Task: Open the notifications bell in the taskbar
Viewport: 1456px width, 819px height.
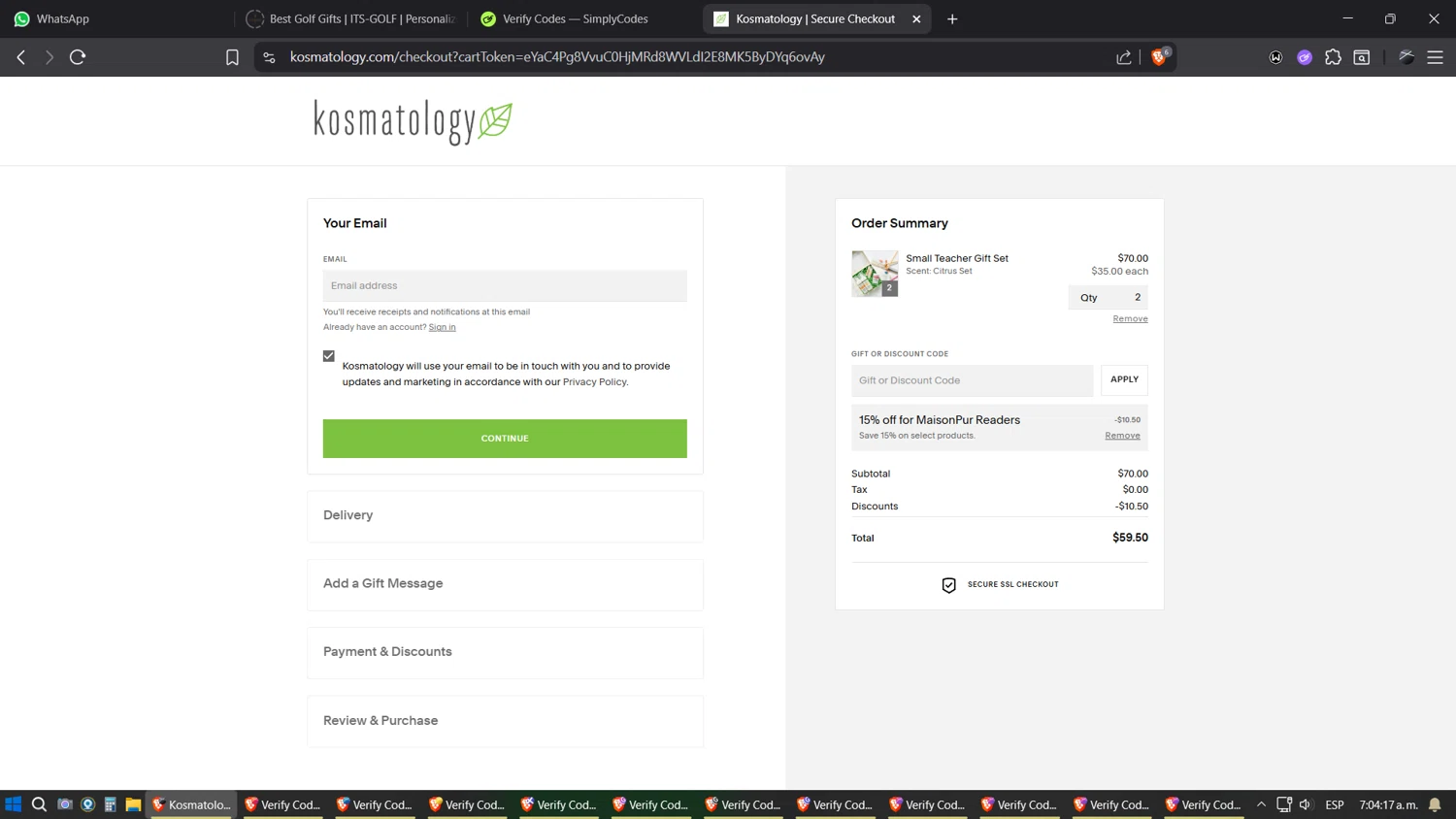Action: click(x=1435, y=804)
